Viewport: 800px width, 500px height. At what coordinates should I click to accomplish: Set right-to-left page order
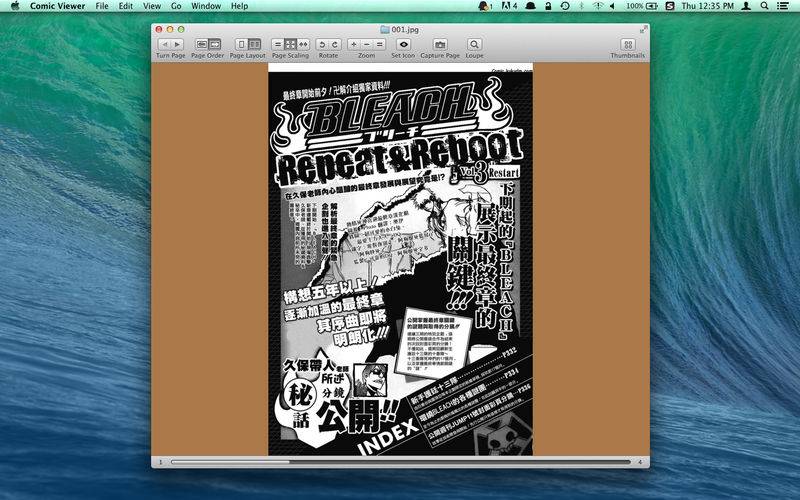tap(202, 44)
